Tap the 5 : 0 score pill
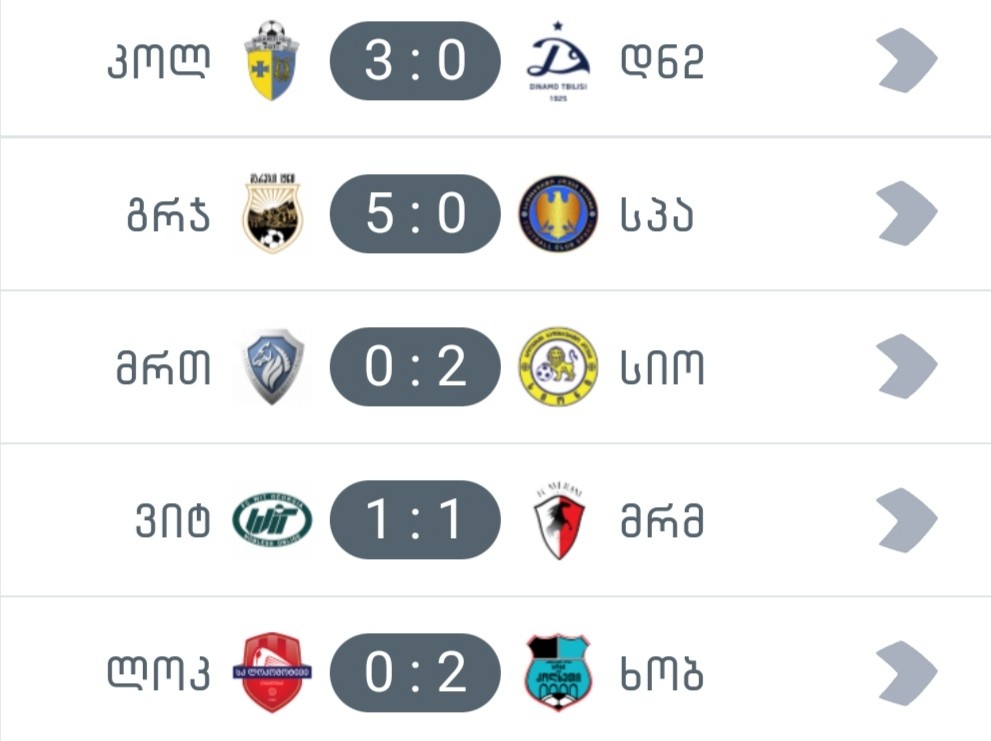The width and height of the screenshot is (991, 741). (x=415, y=214)
